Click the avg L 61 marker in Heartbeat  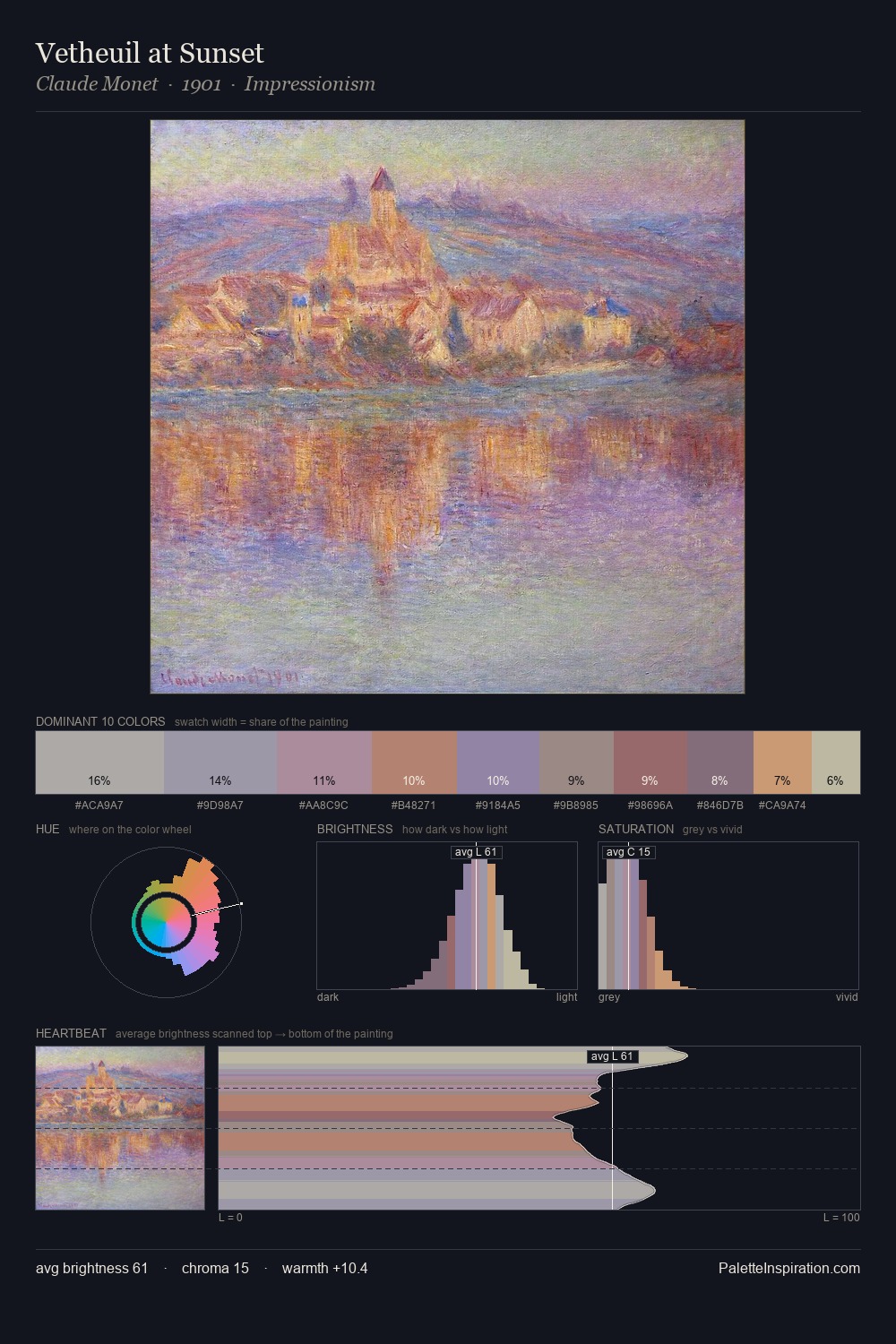coord(612,1056)
